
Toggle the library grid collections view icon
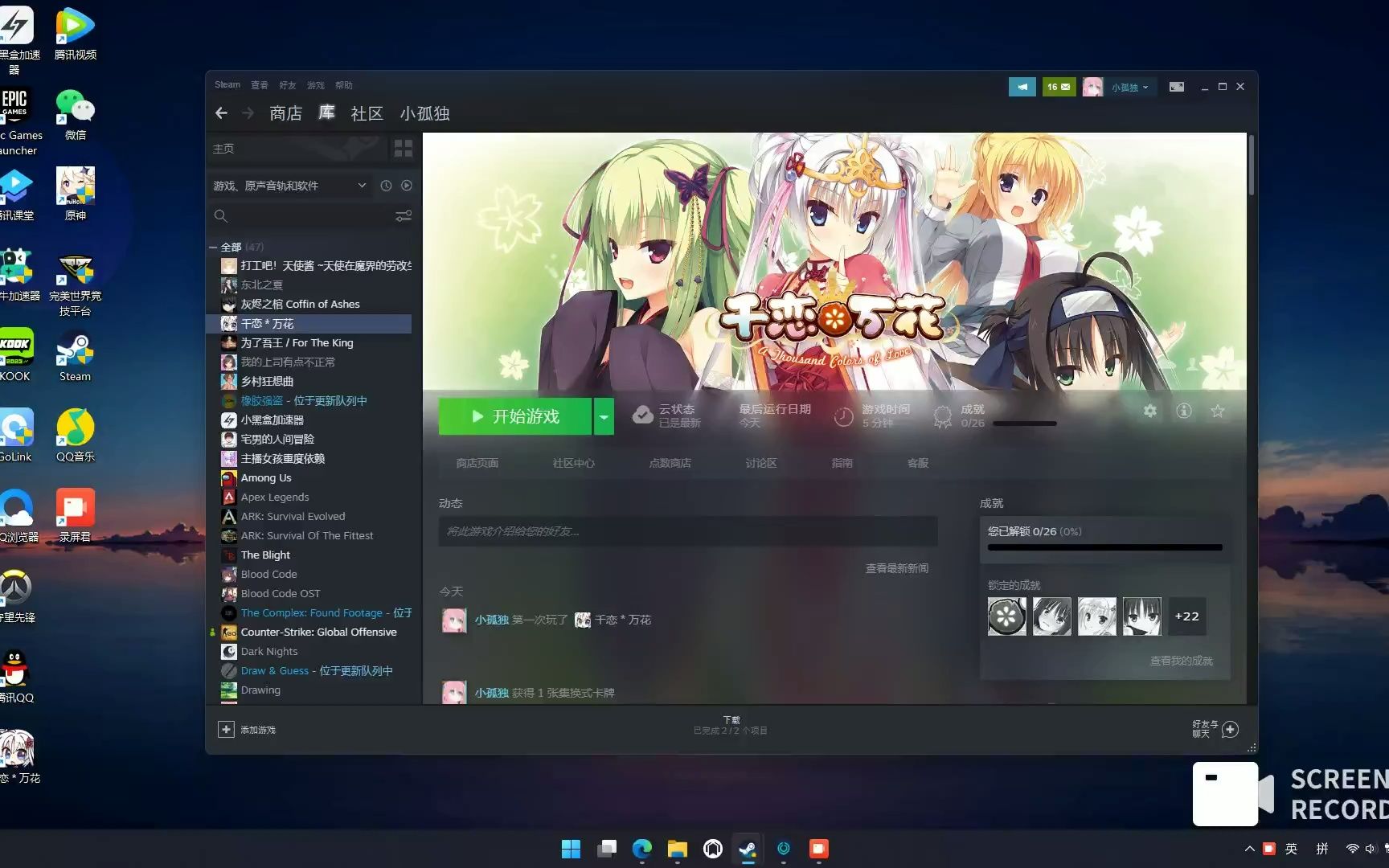click(403, 149)
